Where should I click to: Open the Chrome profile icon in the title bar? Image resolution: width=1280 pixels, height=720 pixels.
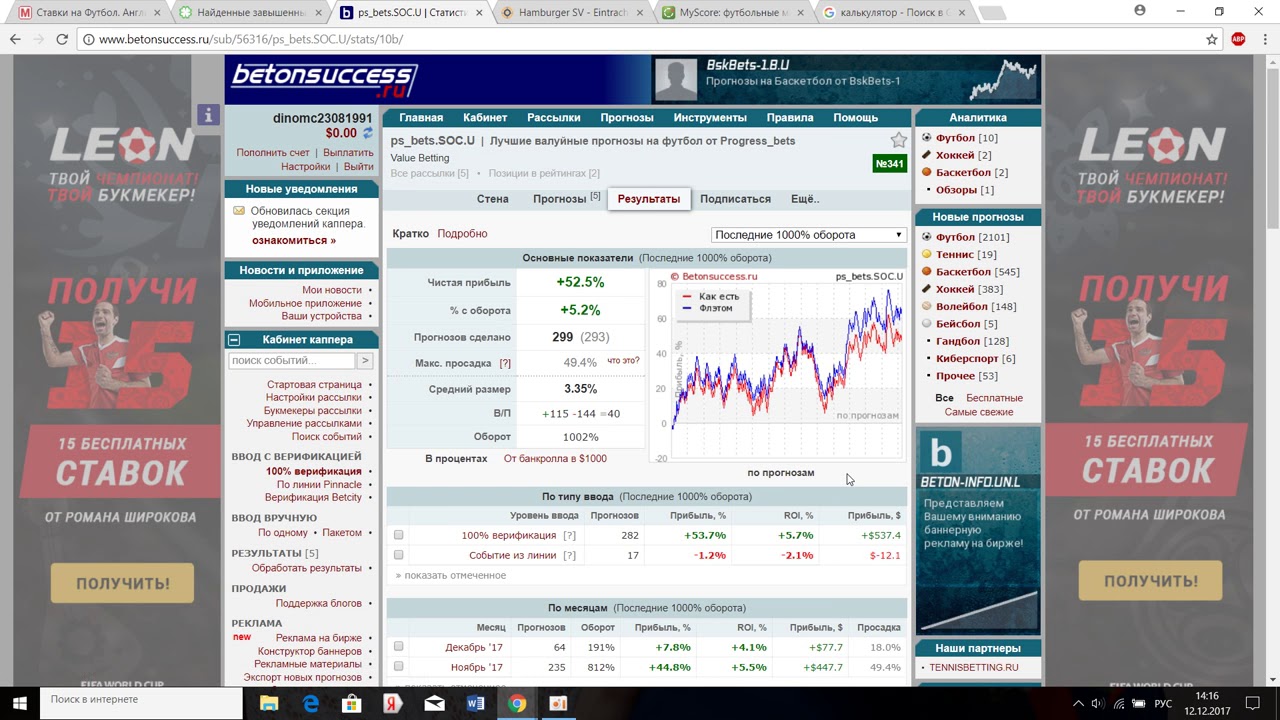[1140, 11]
